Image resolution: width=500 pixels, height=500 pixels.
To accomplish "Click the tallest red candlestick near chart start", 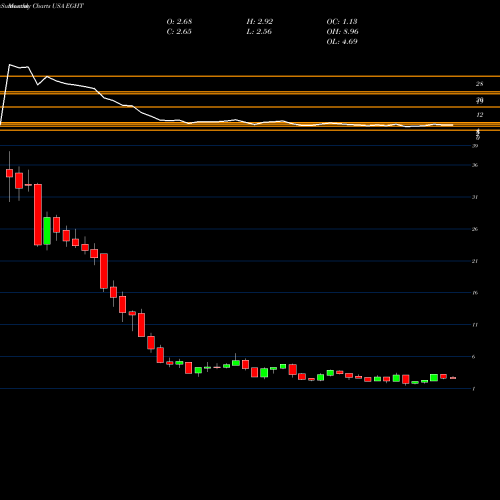I will click(x=38, y=215).
